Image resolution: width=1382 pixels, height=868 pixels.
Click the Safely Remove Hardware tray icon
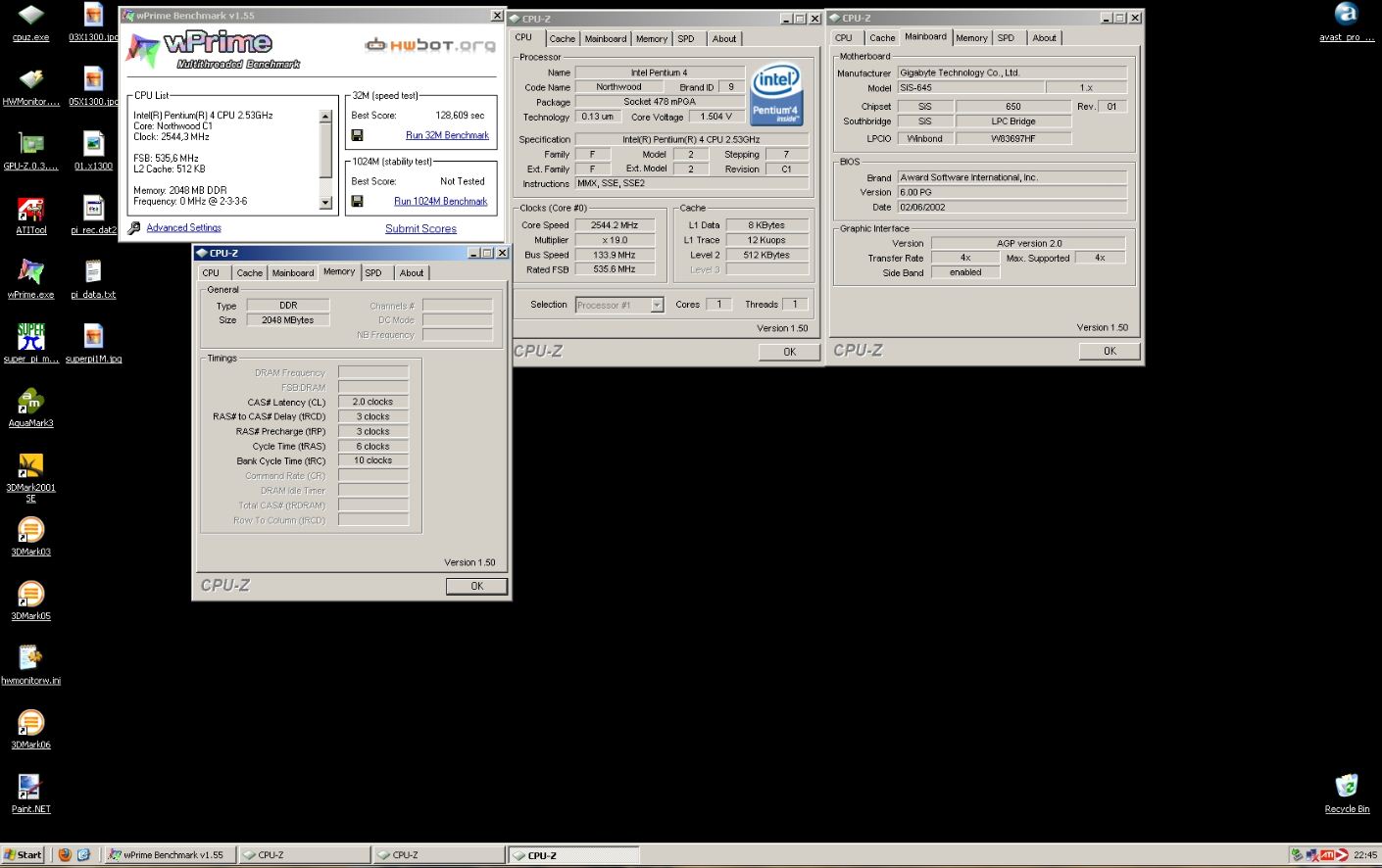pos(1297,854)
